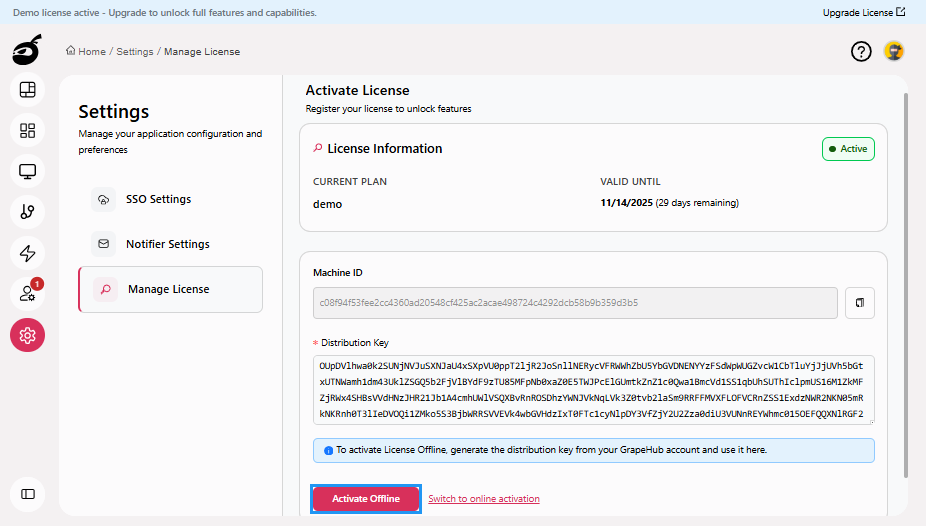Click inside the Distribution Key text area
Image resolution: width=926 pixels, height=526 pixels.
tap(594, 390)
